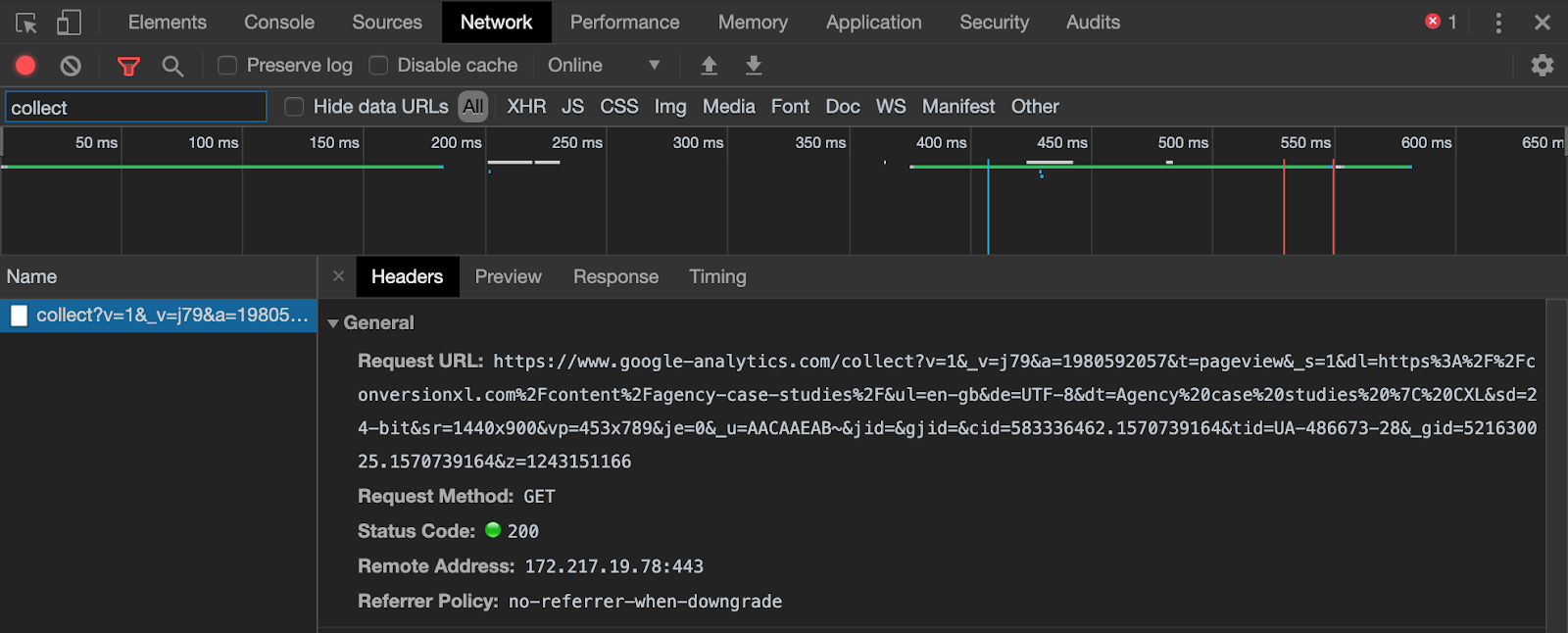Open the Performance tab

(624, 23)
